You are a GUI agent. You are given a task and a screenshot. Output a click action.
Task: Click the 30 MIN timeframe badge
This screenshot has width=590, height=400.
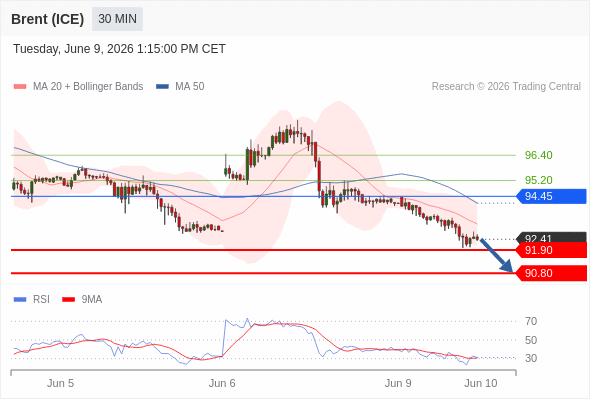click(x=117, y=19)
